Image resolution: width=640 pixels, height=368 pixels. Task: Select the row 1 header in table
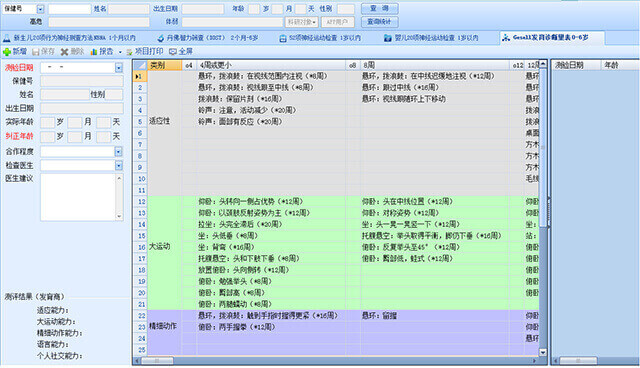140,76
